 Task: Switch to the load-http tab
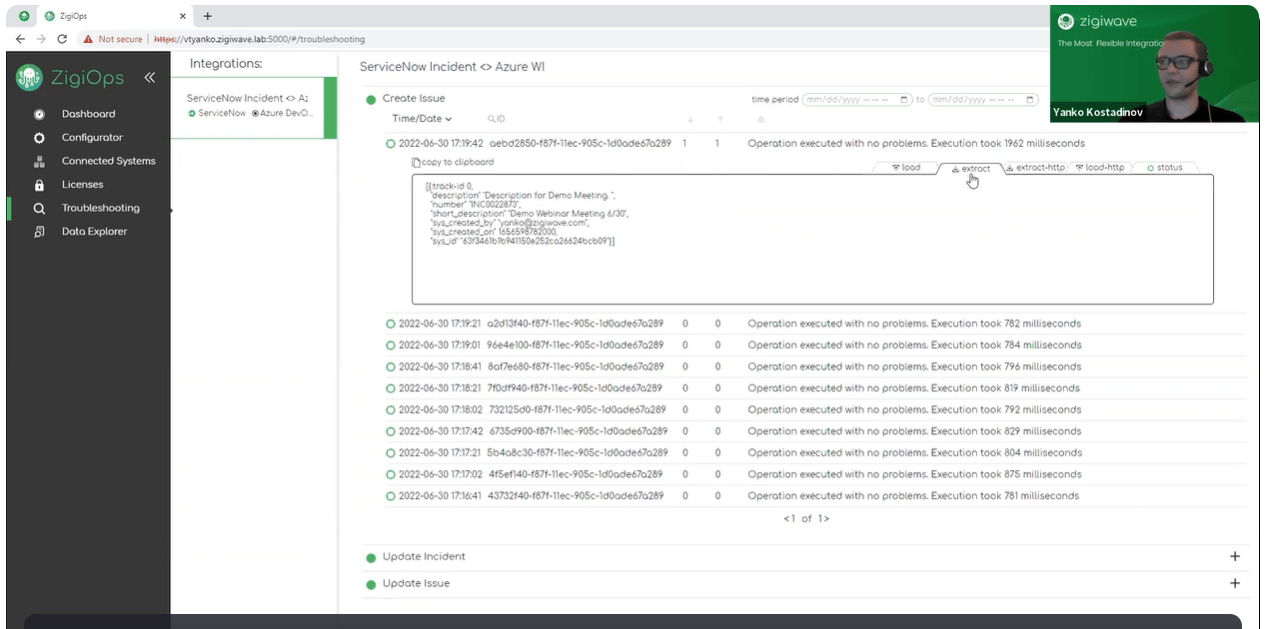1100,168
